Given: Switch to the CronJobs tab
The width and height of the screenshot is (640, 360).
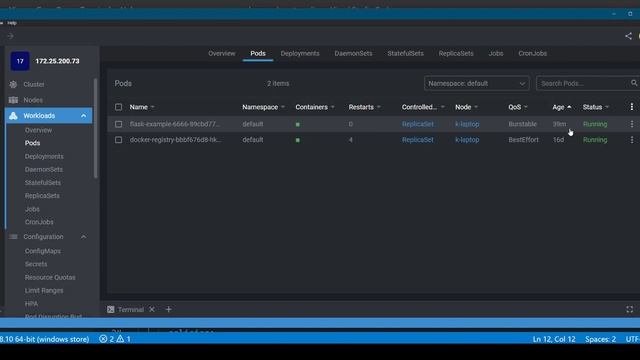Looking at the screenshot, I should 533,53.
